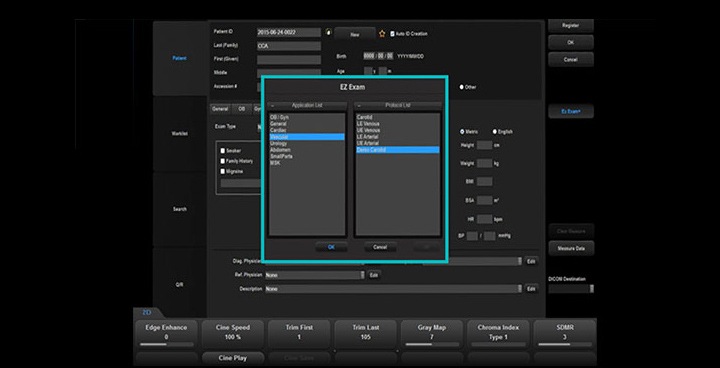Click the Patient ID input field
Image resolution: width=720 pixels, height=368 pixels.
[x=289, y=32]
